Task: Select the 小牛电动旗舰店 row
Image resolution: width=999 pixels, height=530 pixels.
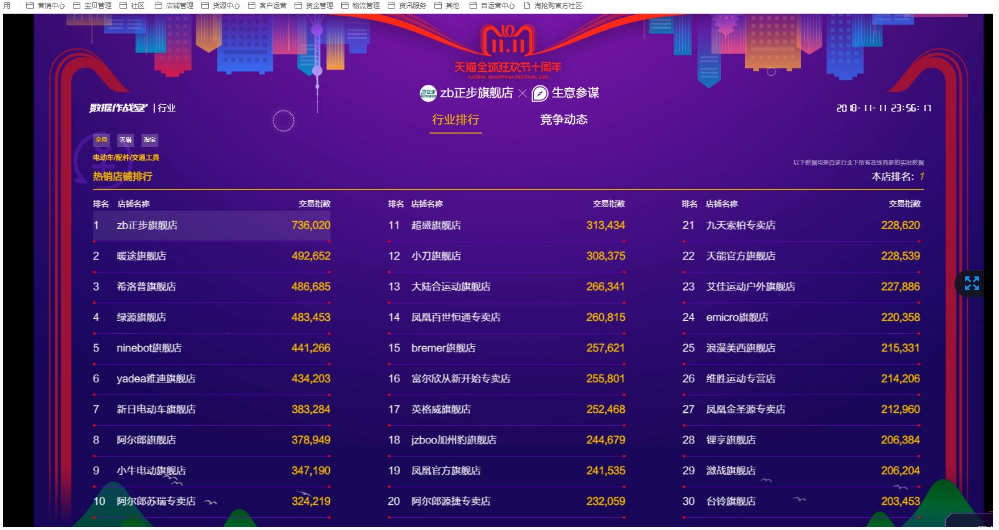Action: pyautogui.click(x=212, y=470)
